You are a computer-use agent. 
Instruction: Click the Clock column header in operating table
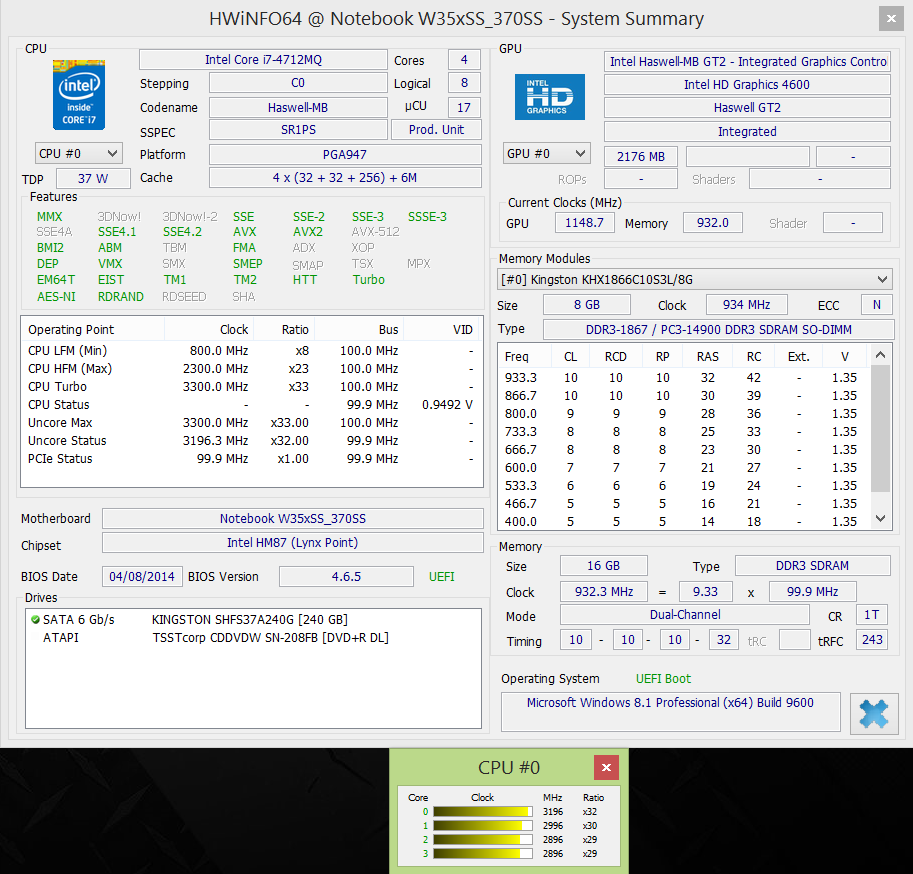[x=209, y=330]
